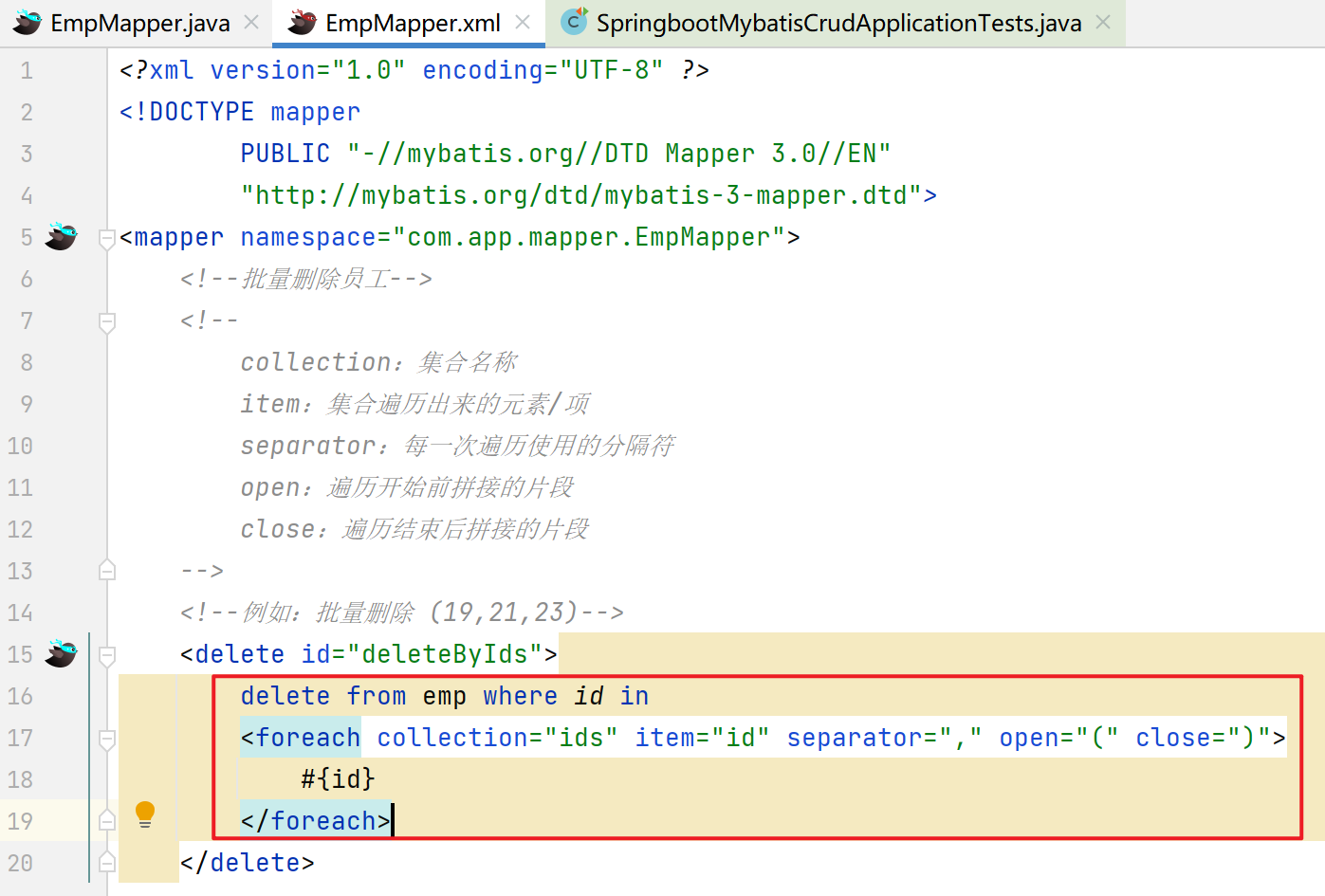
Task: Open the yellow light bulb quick-fix
Action: pyautogui.click(x=145, y=815)
